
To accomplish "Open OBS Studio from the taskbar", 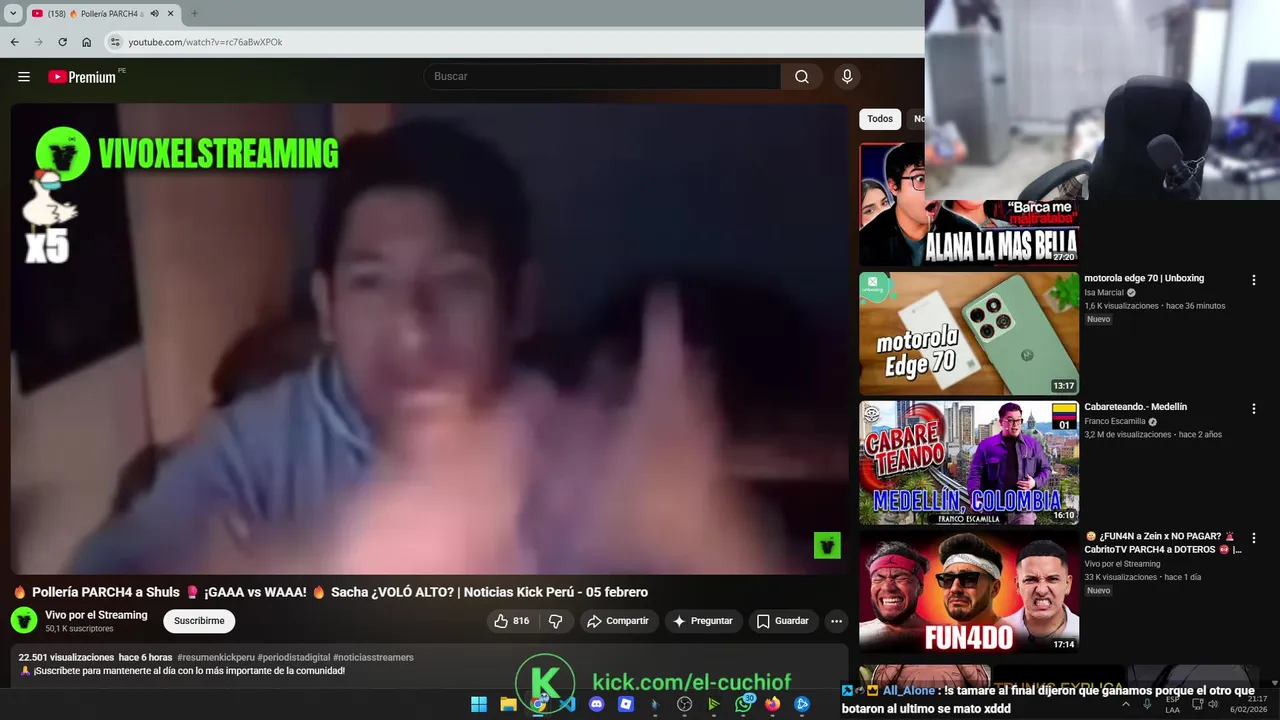I will pyautogui.click(x=684, y=704).
